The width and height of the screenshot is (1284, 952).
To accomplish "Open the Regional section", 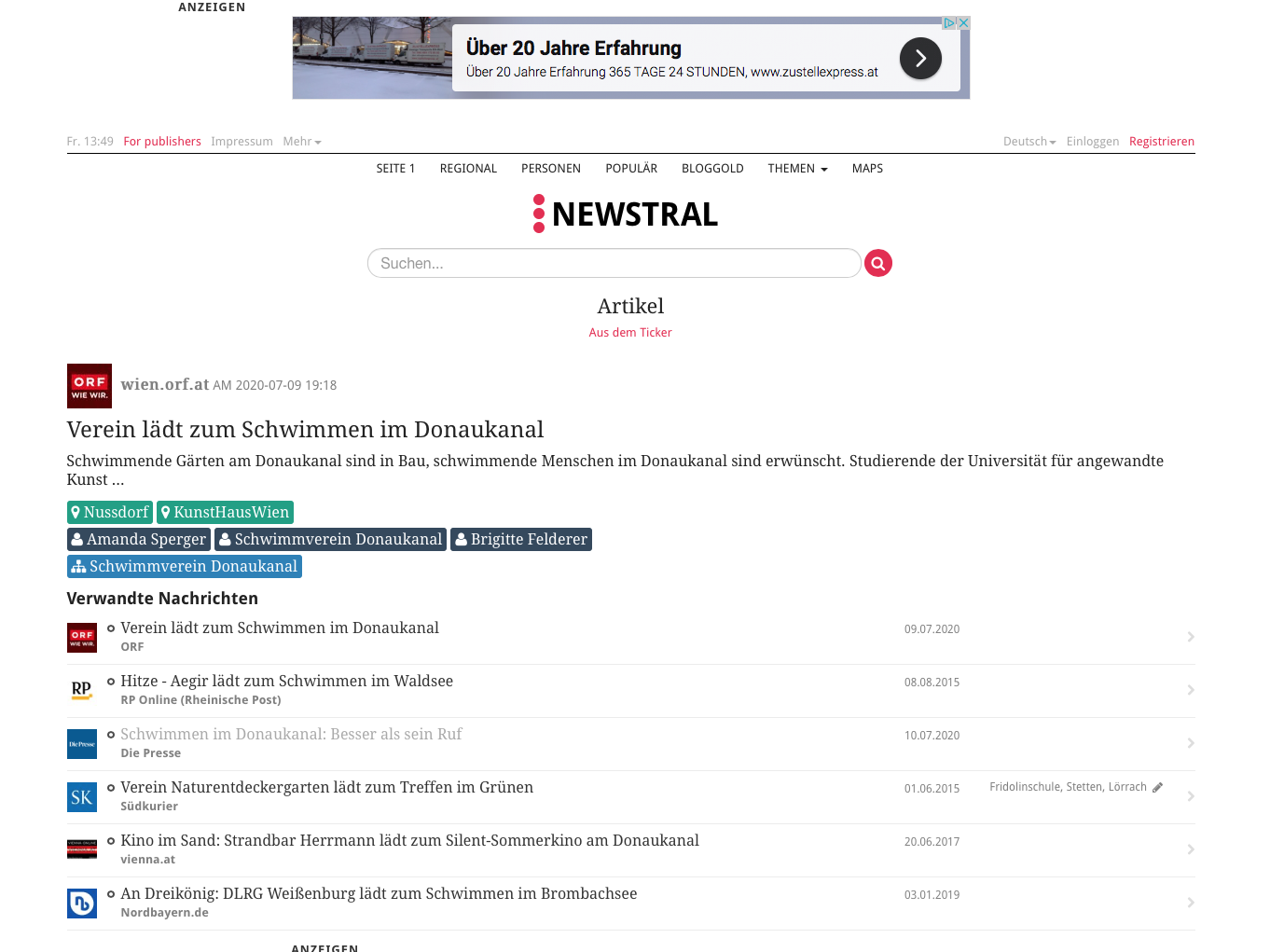I will click(x=468, y=169).
